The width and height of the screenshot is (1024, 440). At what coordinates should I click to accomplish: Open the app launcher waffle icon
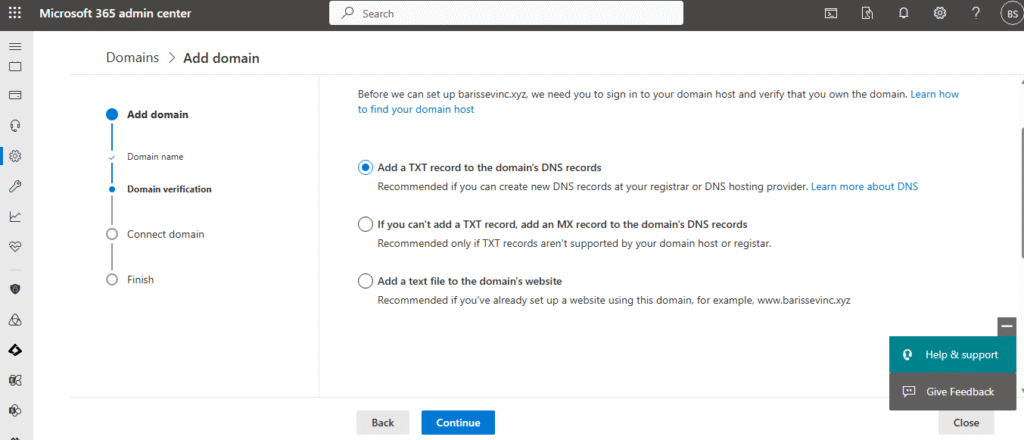14,13
